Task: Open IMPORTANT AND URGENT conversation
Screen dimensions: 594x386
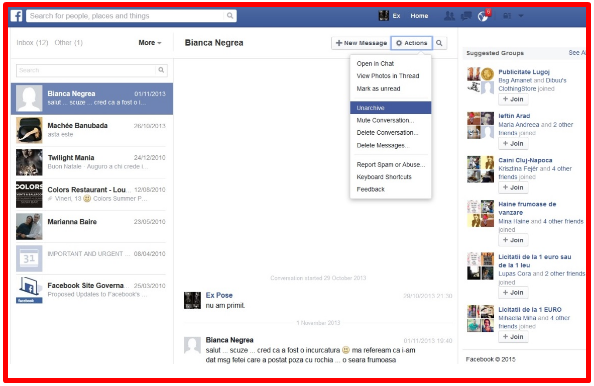Action: (92, 258)
